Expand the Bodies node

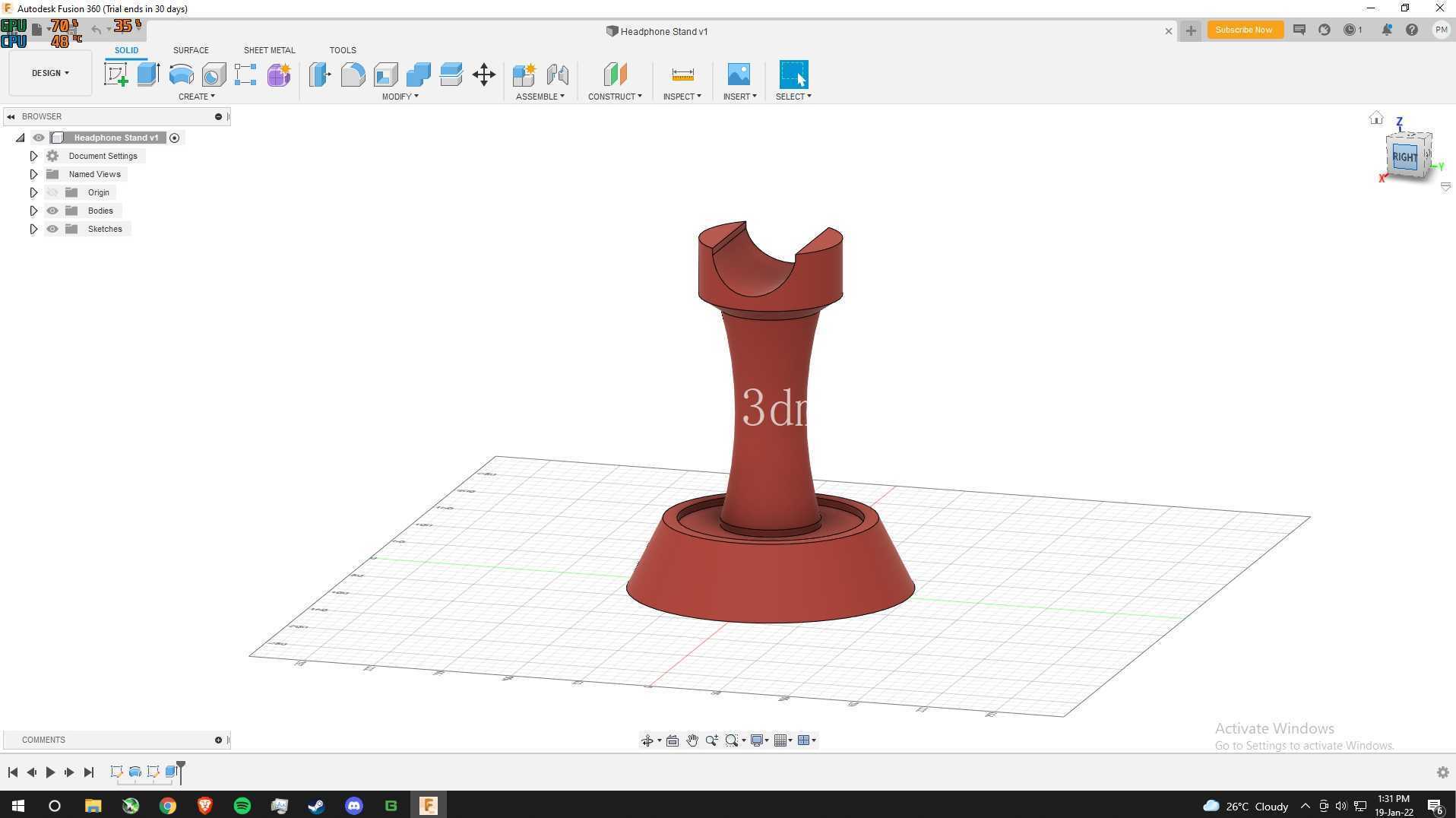(33, 211)
